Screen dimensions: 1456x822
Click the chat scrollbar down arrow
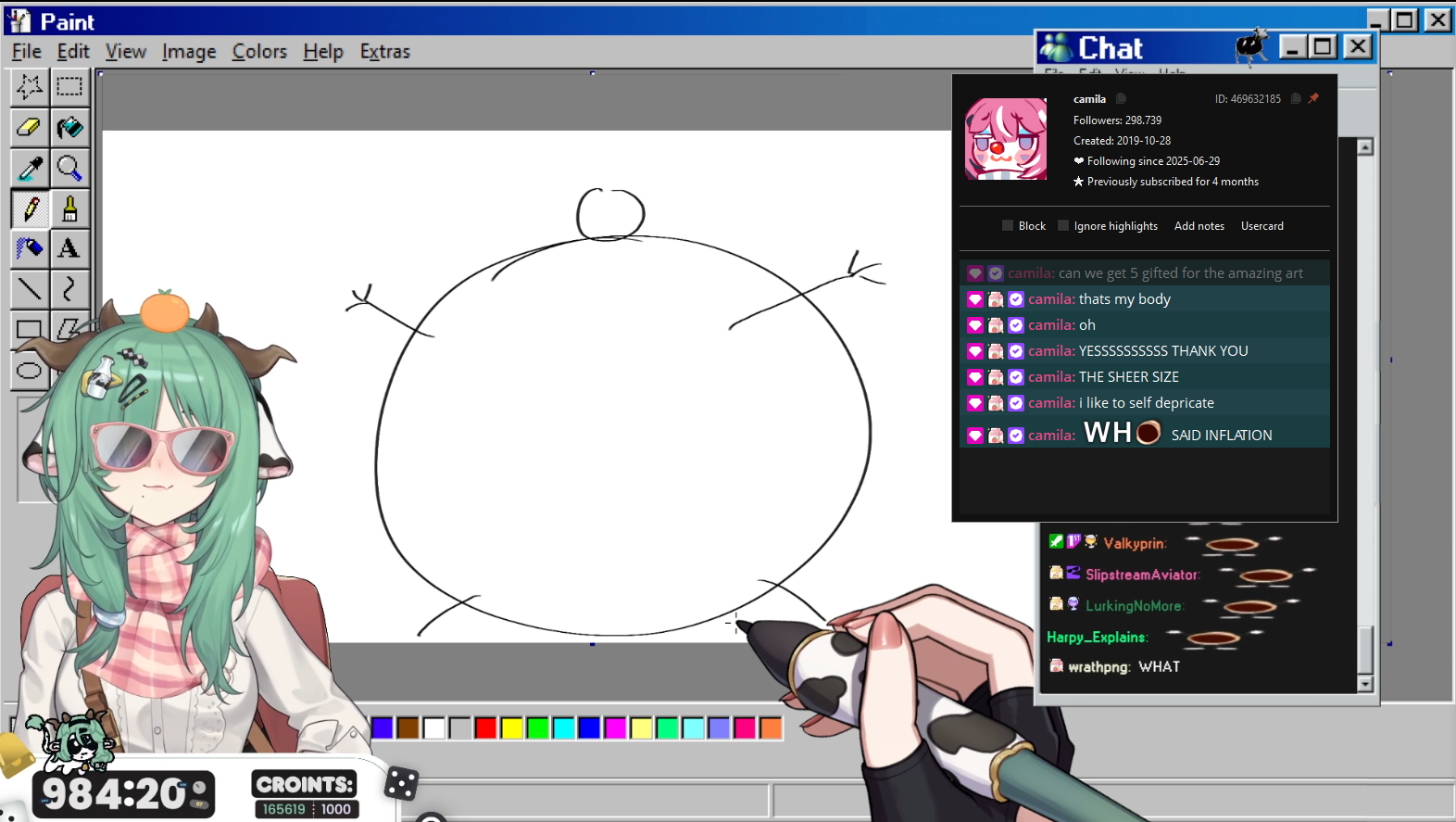[x=1365, y=684]
